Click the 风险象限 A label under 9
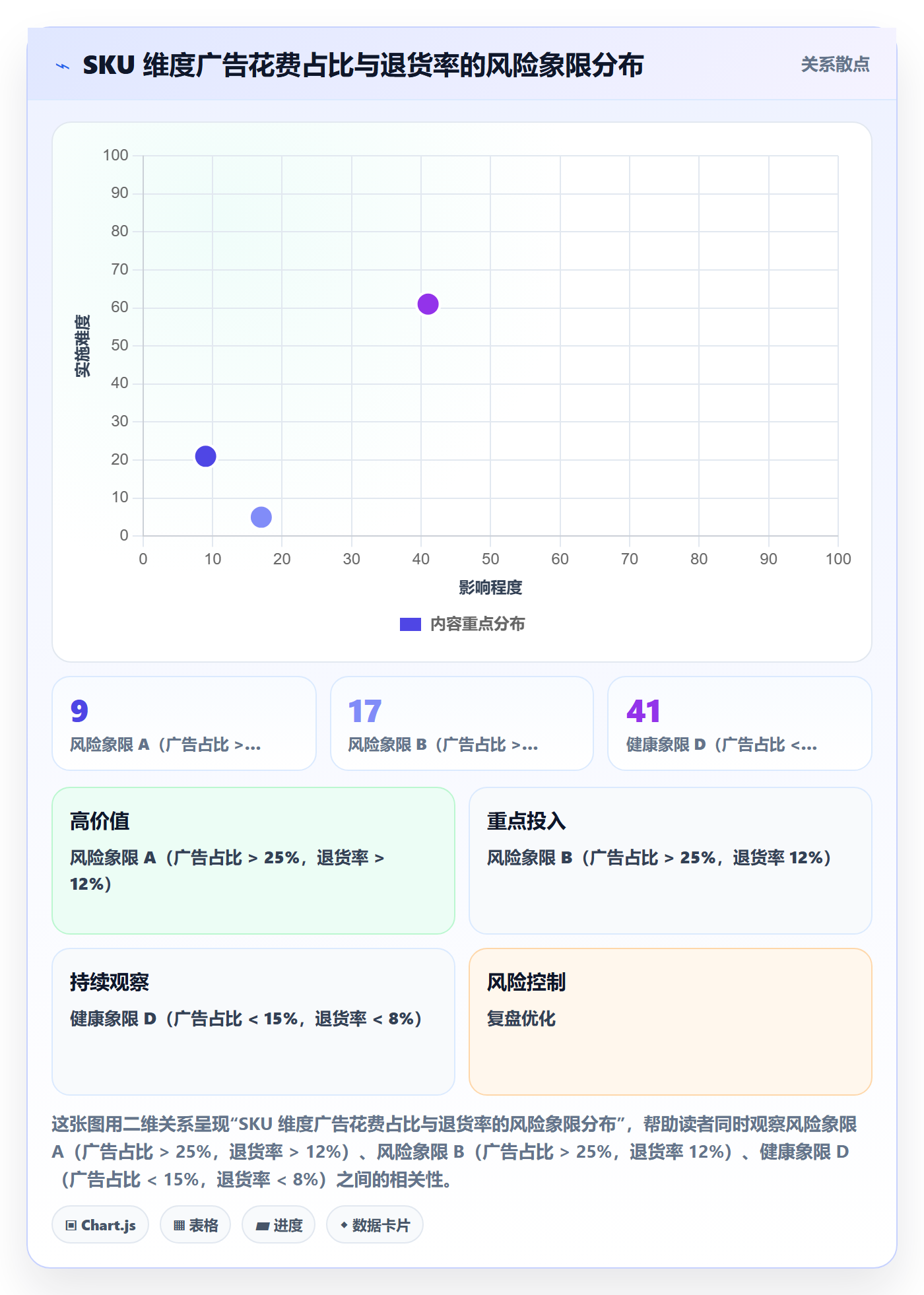 166,745
